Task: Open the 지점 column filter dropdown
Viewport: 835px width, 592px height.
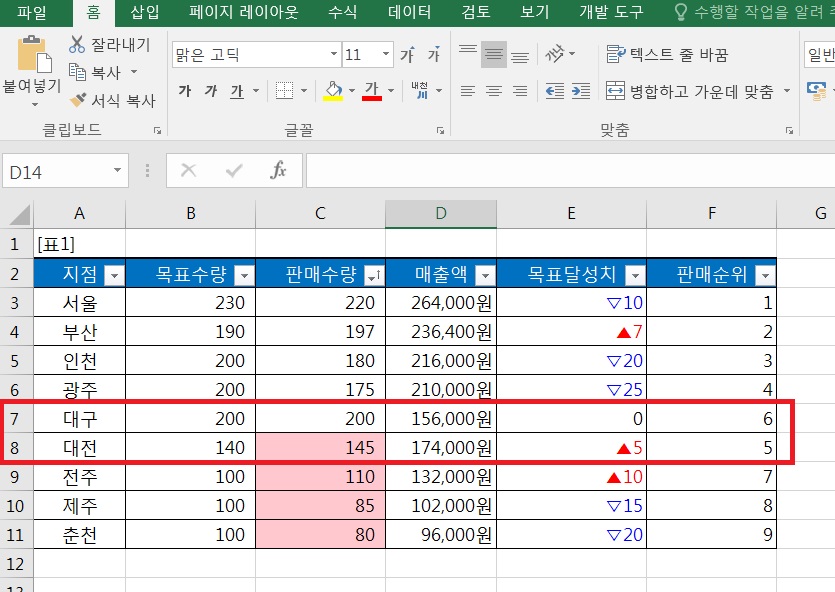Action: coord(113,276)
